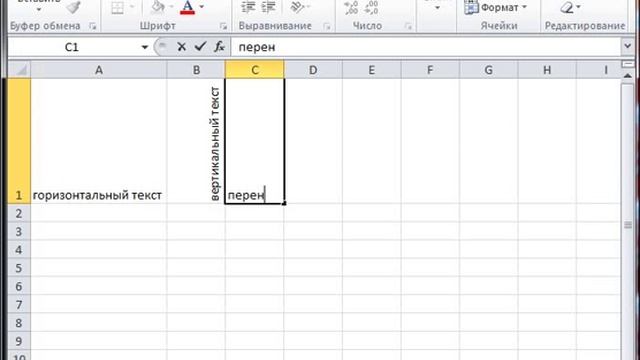Apply fill color with the paint bucket
This screenshot has width=640, height=360.
[x=158, y=7]
